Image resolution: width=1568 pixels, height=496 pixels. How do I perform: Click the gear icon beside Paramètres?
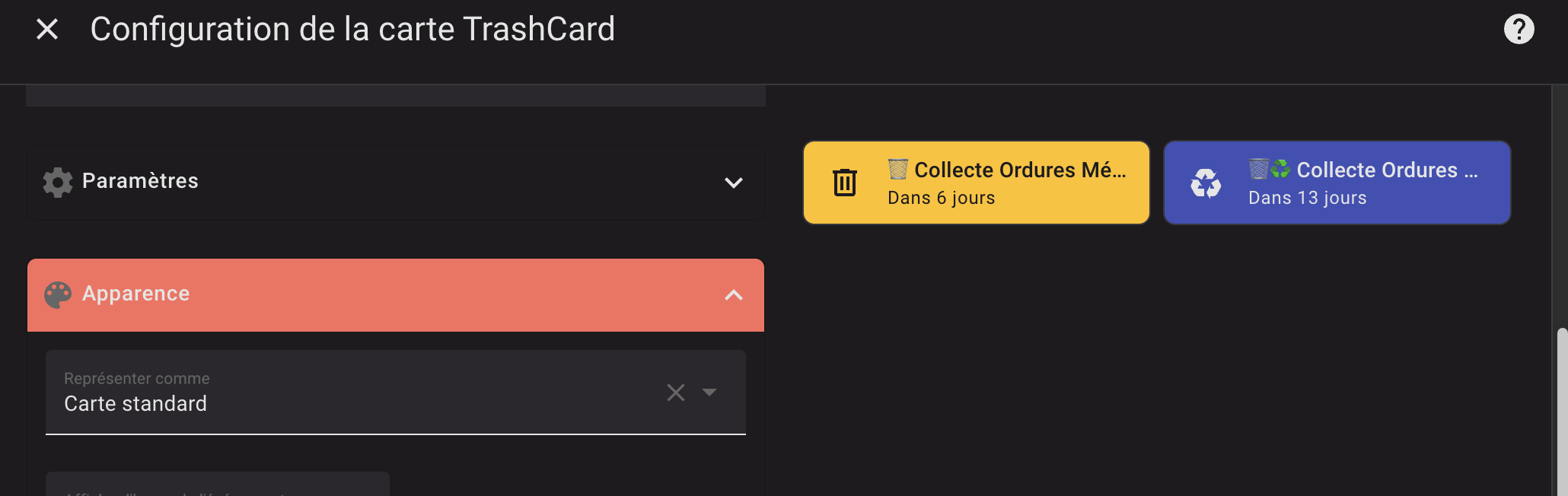[x=58, y=183]
